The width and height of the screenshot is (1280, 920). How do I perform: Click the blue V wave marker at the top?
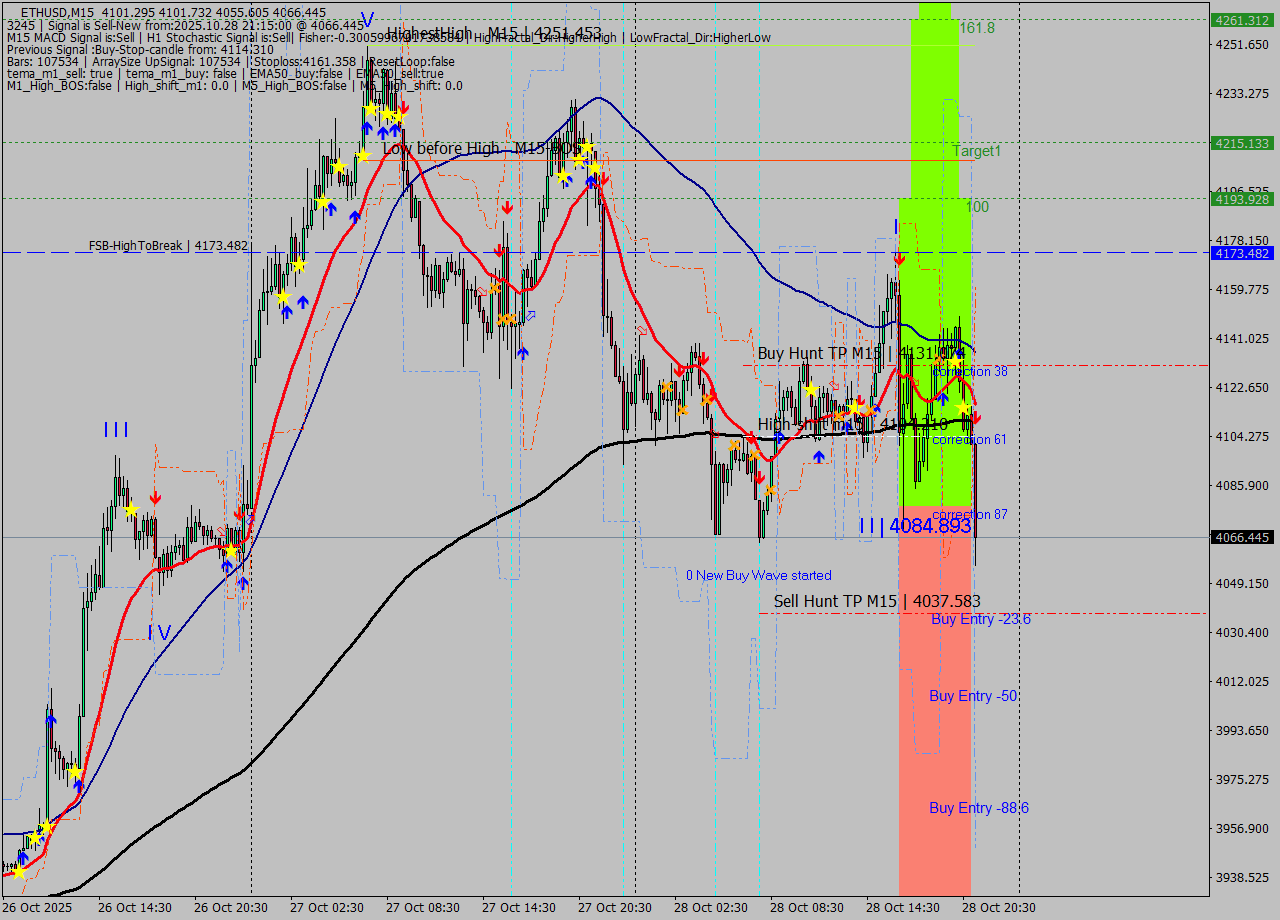366,17
